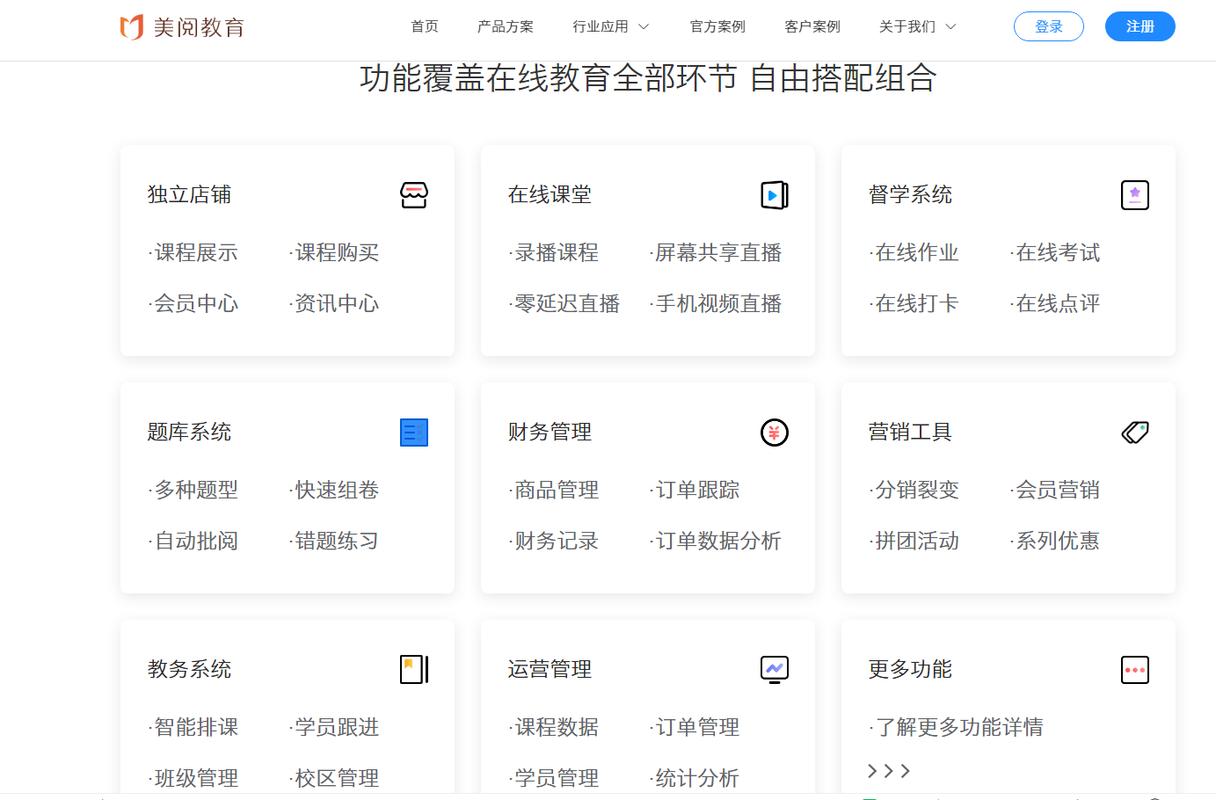Click the 题库系统 blue document icon

pyautogui.click(x=414, y=432)
